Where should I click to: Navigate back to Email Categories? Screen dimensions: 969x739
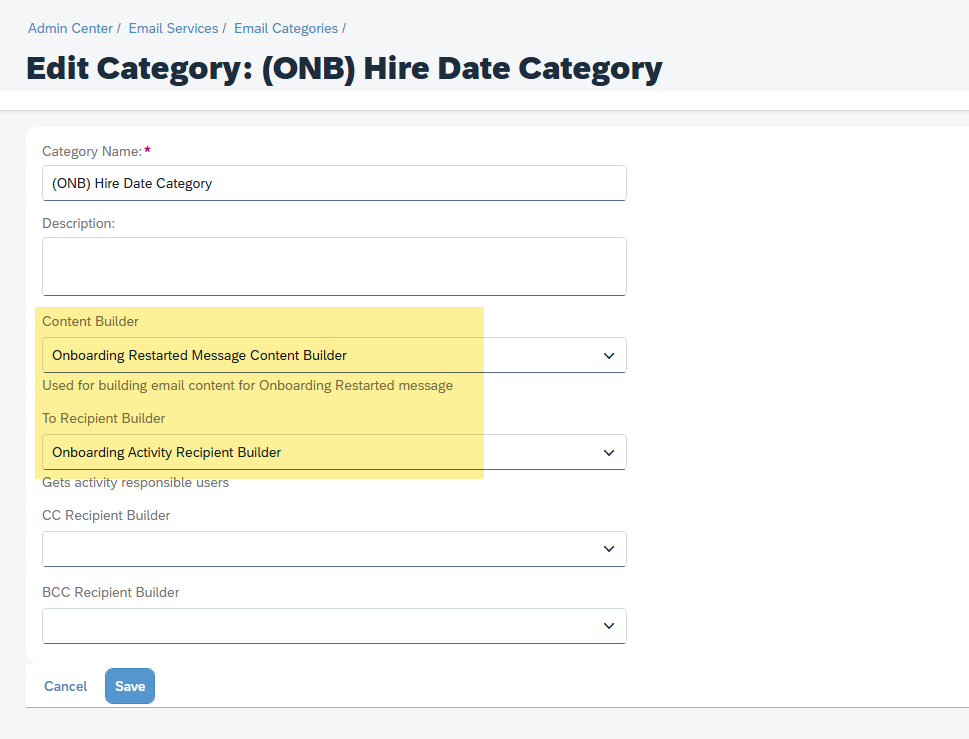[x=286, y=28]
